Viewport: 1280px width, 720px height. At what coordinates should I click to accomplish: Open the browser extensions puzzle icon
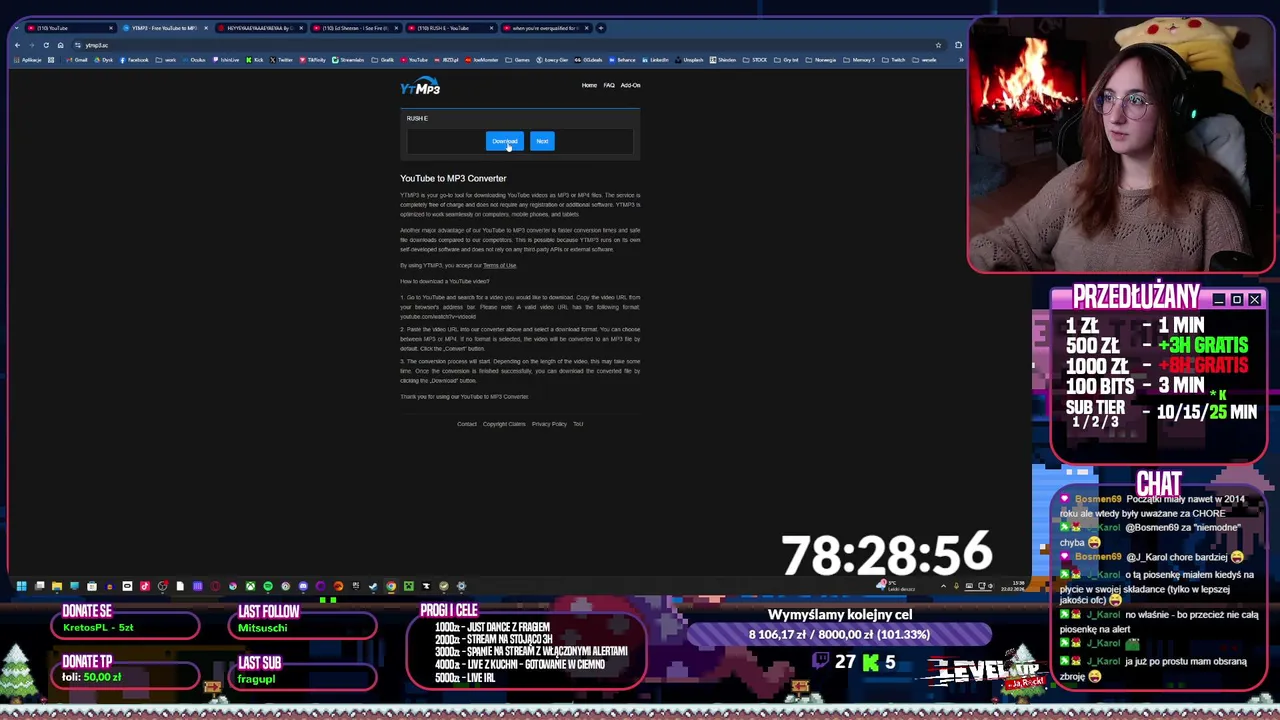[x=958, y=45]
